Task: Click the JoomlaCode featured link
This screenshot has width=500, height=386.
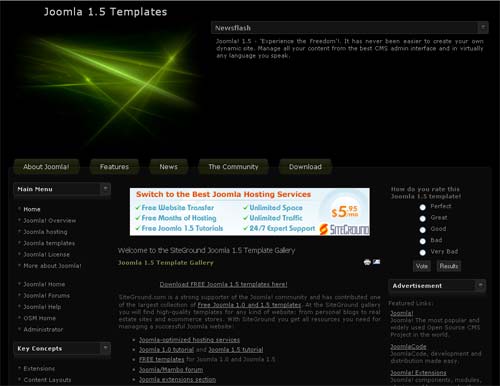Action: [408, 347]
